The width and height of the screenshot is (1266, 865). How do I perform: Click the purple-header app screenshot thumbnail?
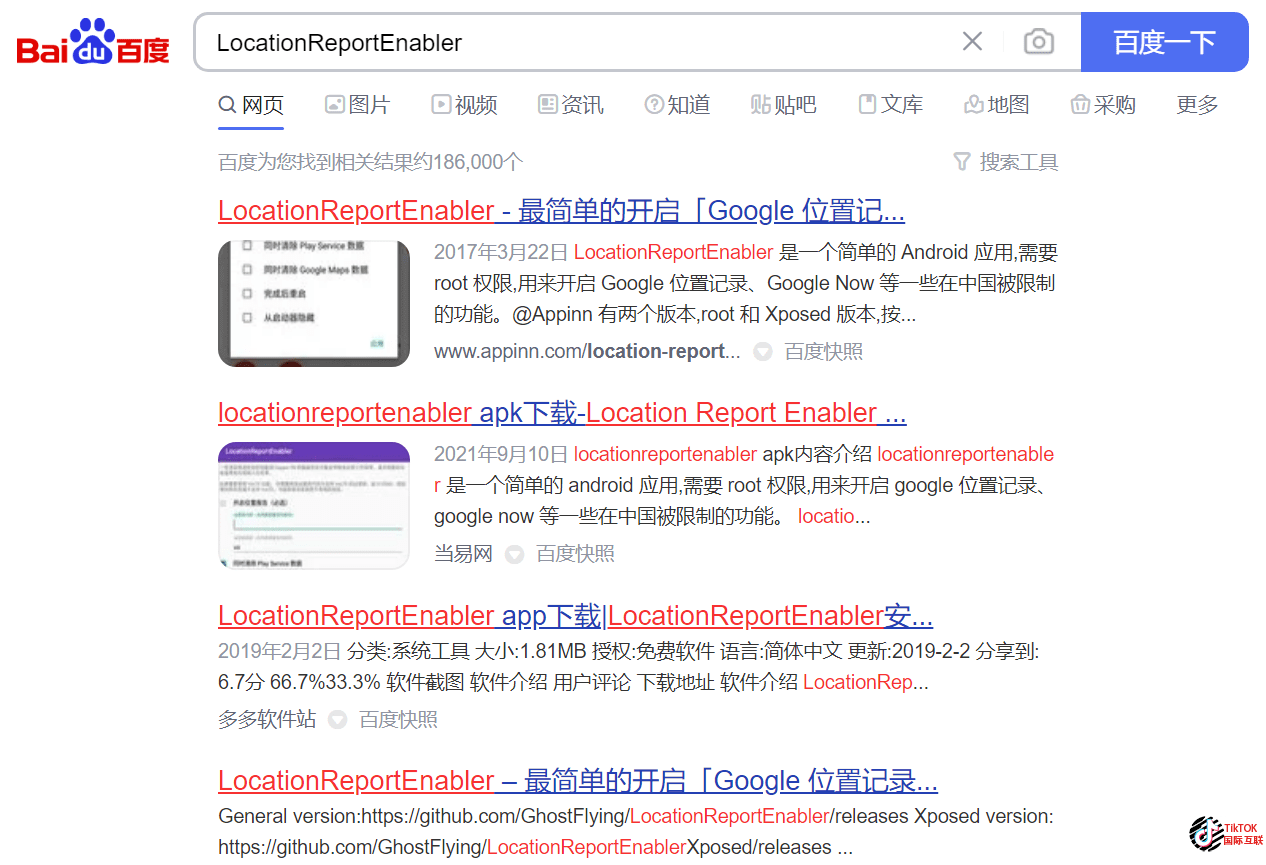(x=314, y=505)
